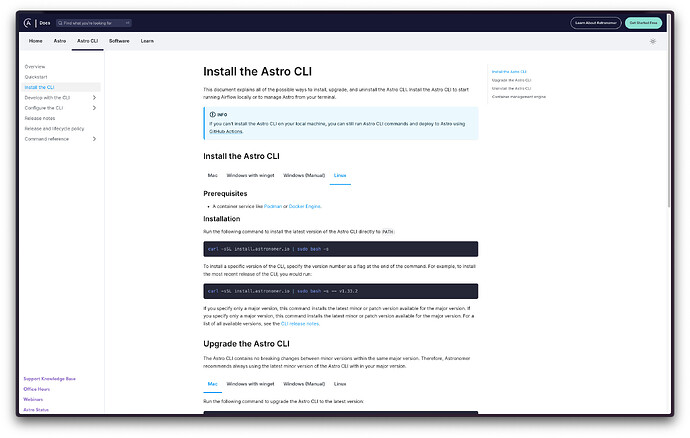The height and width of the screenshot is (438, 690).
Task: Open the Astro nav tab
Action: [60, 41]
